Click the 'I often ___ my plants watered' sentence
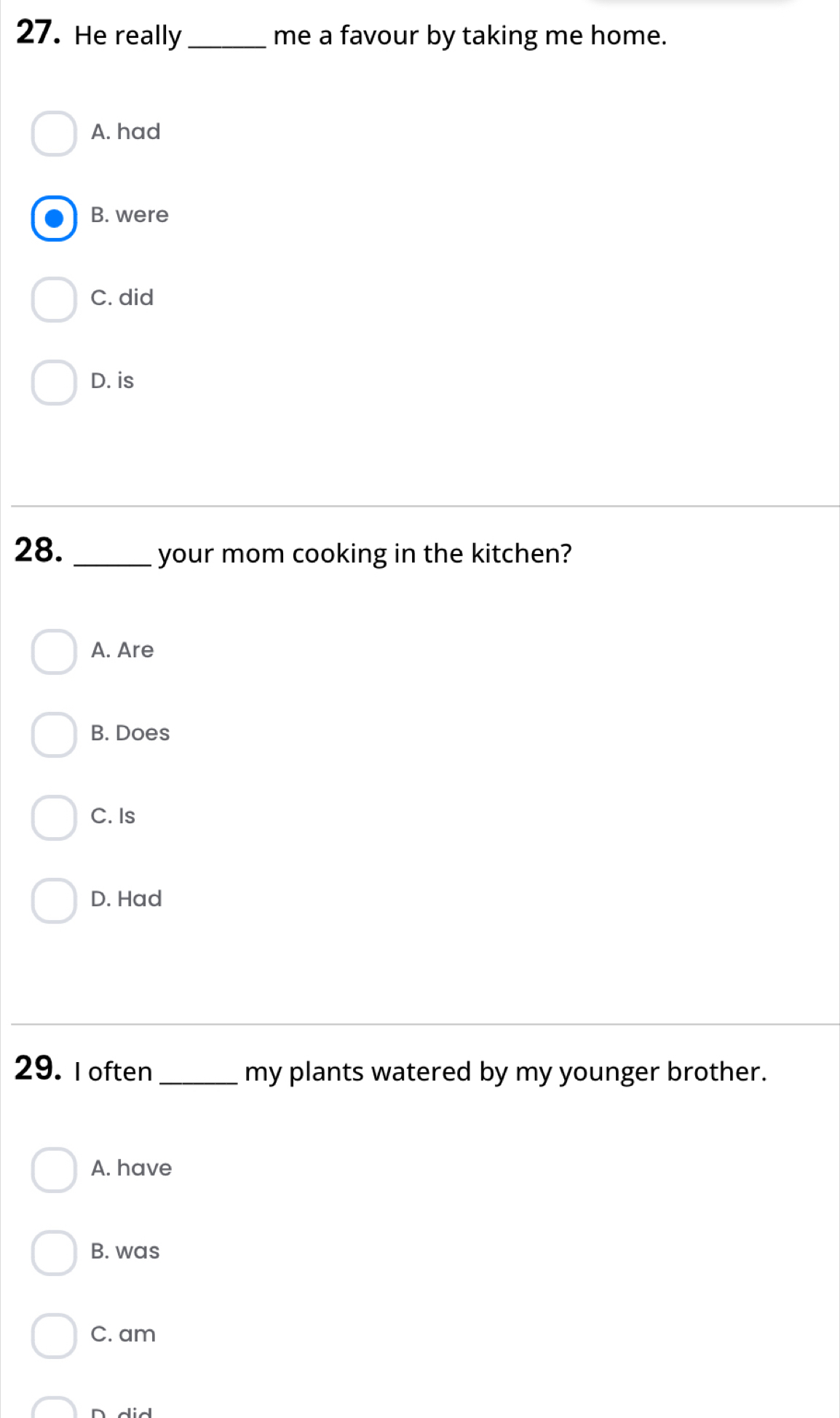The height and width of the screenshot is (1418, 840). coord(421,1072)
